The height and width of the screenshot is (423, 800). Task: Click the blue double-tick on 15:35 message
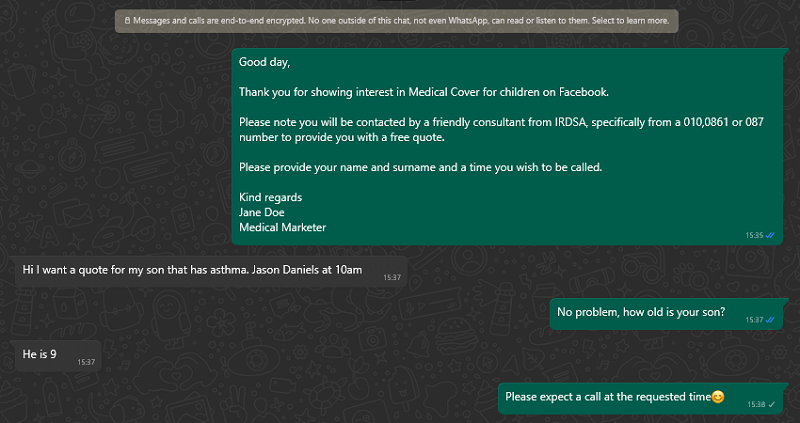pyautogui.click(x=770, y=235)
